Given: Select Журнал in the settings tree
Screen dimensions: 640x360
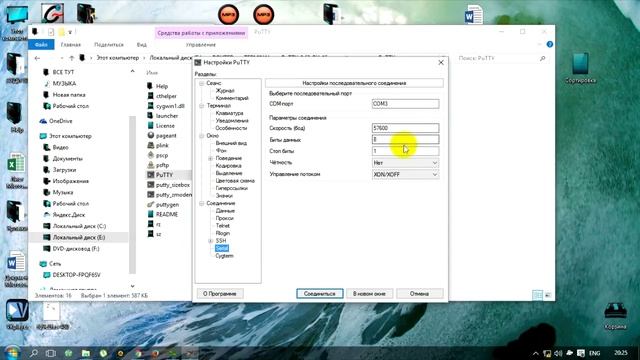Looking at the screenshot, I should pyautogui.click(x=225, y=91).
